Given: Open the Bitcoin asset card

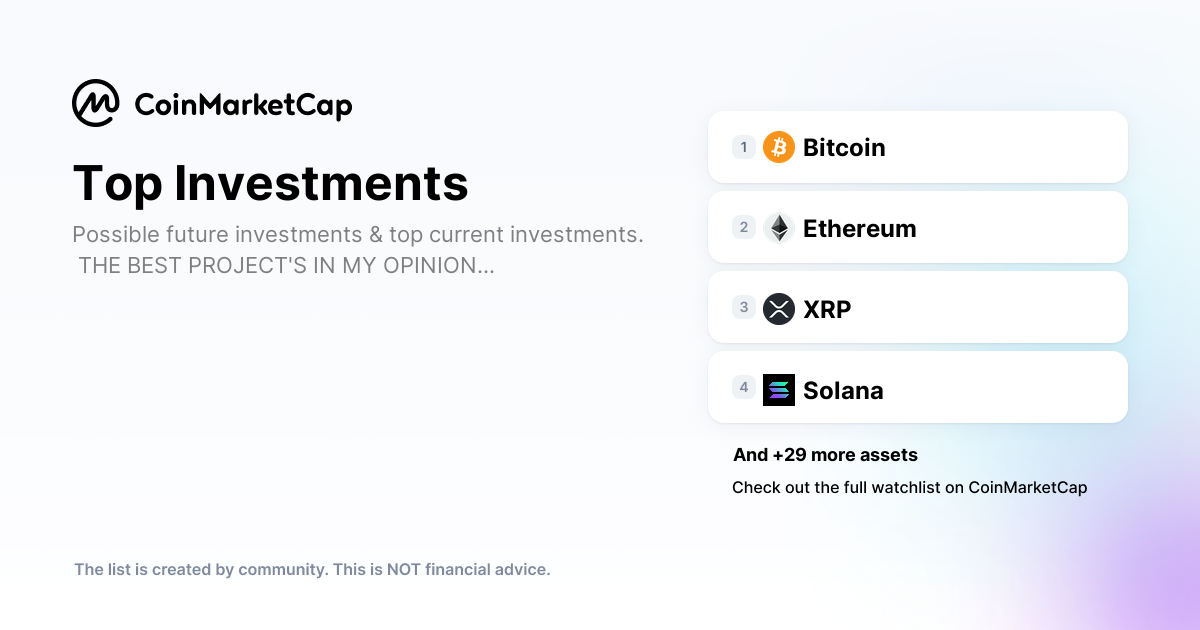Looking at the screenshot, I should coord(918,147).
